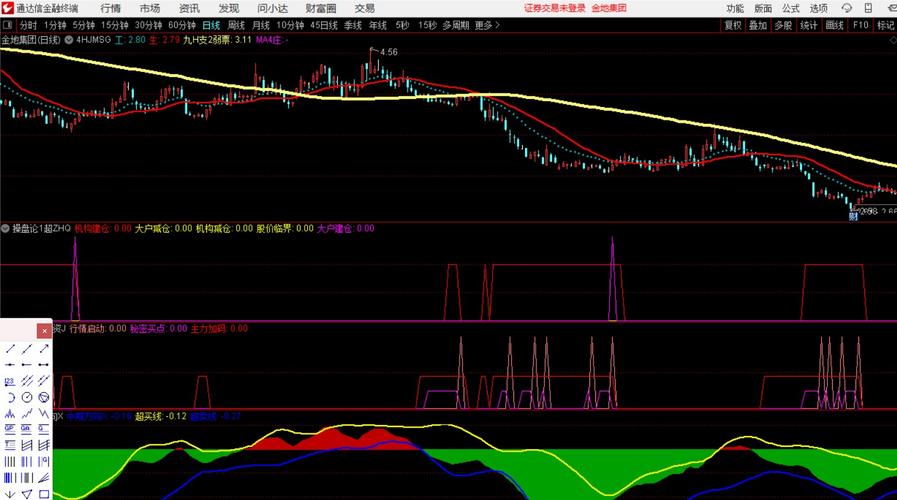
Task: Select the equal-spaced vertical period lines tool
Action: tap(10, 461)
